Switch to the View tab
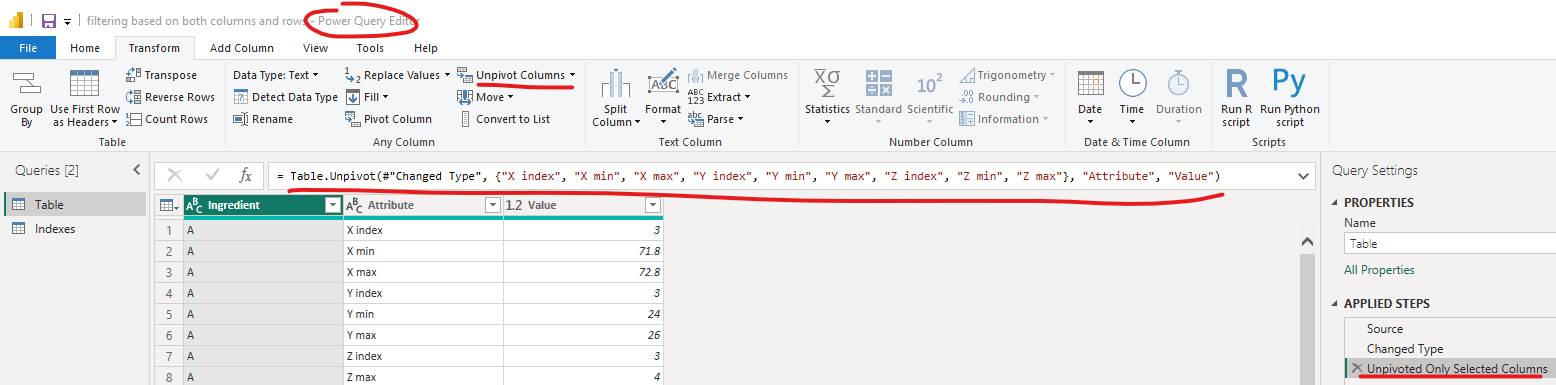The image size is (1556, 385). pos(315,48)
